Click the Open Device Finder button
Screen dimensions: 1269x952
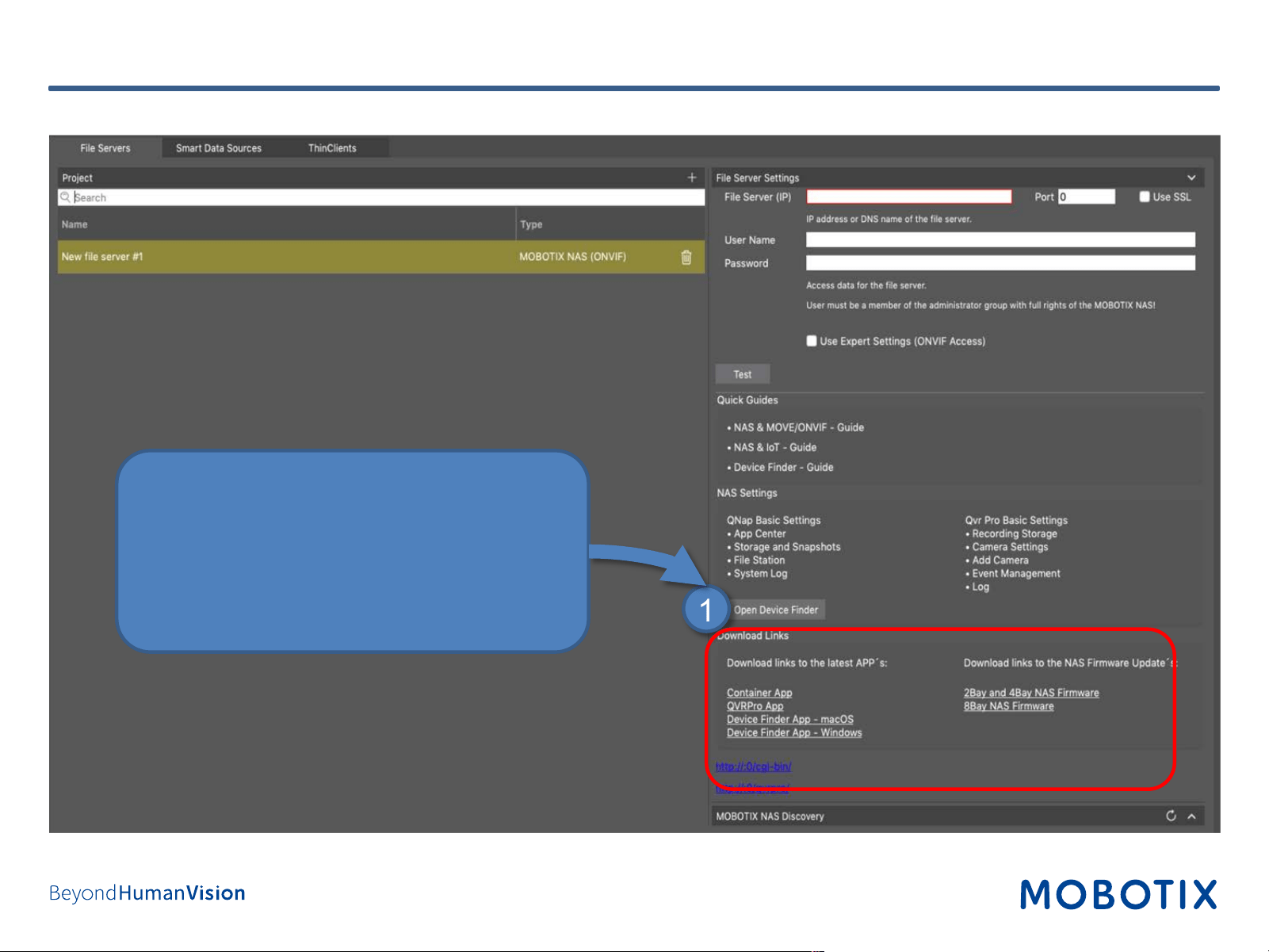(776, 610)
